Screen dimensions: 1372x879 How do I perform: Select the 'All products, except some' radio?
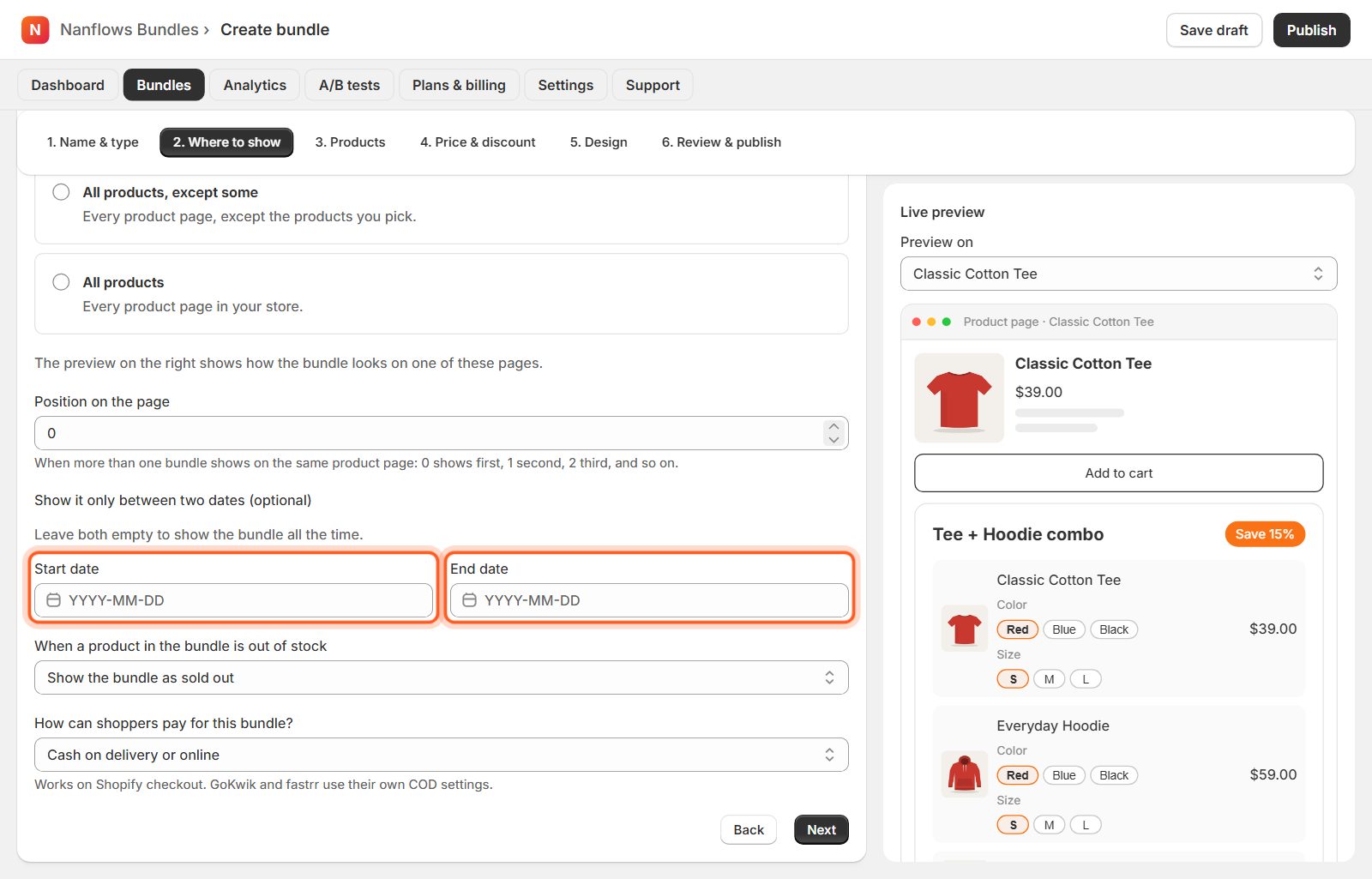click(61, 192)
